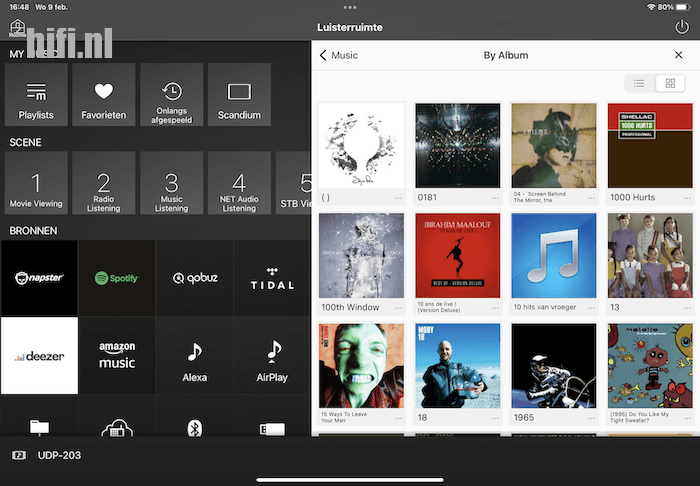This screenshot has height=486, width=700.
Task: Open the 1000 Hurts album cover
Action: point(650,145)
